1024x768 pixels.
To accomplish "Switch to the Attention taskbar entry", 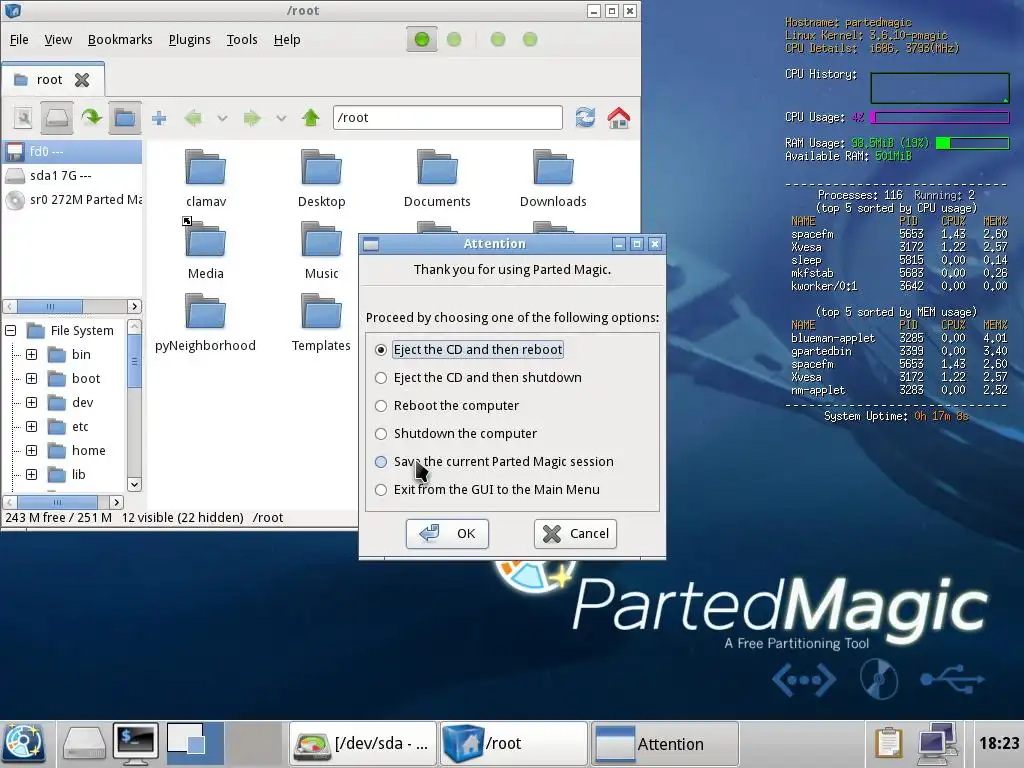I will (665, 743).
